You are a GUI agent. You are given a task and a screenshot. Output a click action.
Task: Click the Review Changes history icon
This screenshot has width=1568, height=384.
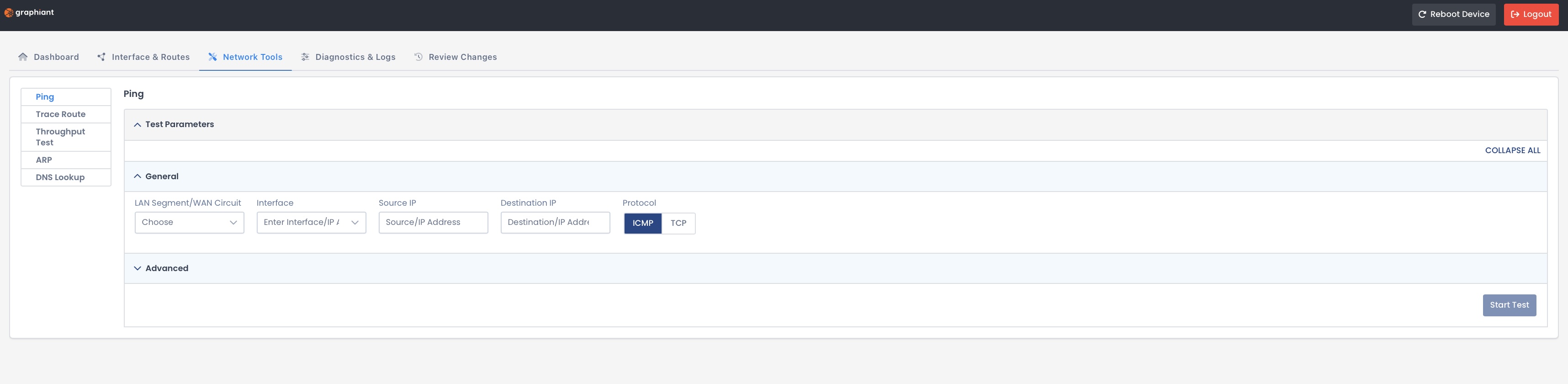tap(419, 57)
